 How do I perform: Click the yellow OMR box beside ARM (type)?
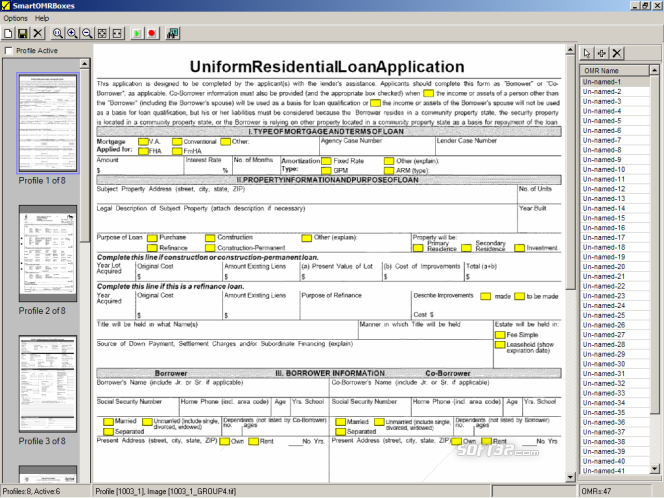tap(389, 171)
